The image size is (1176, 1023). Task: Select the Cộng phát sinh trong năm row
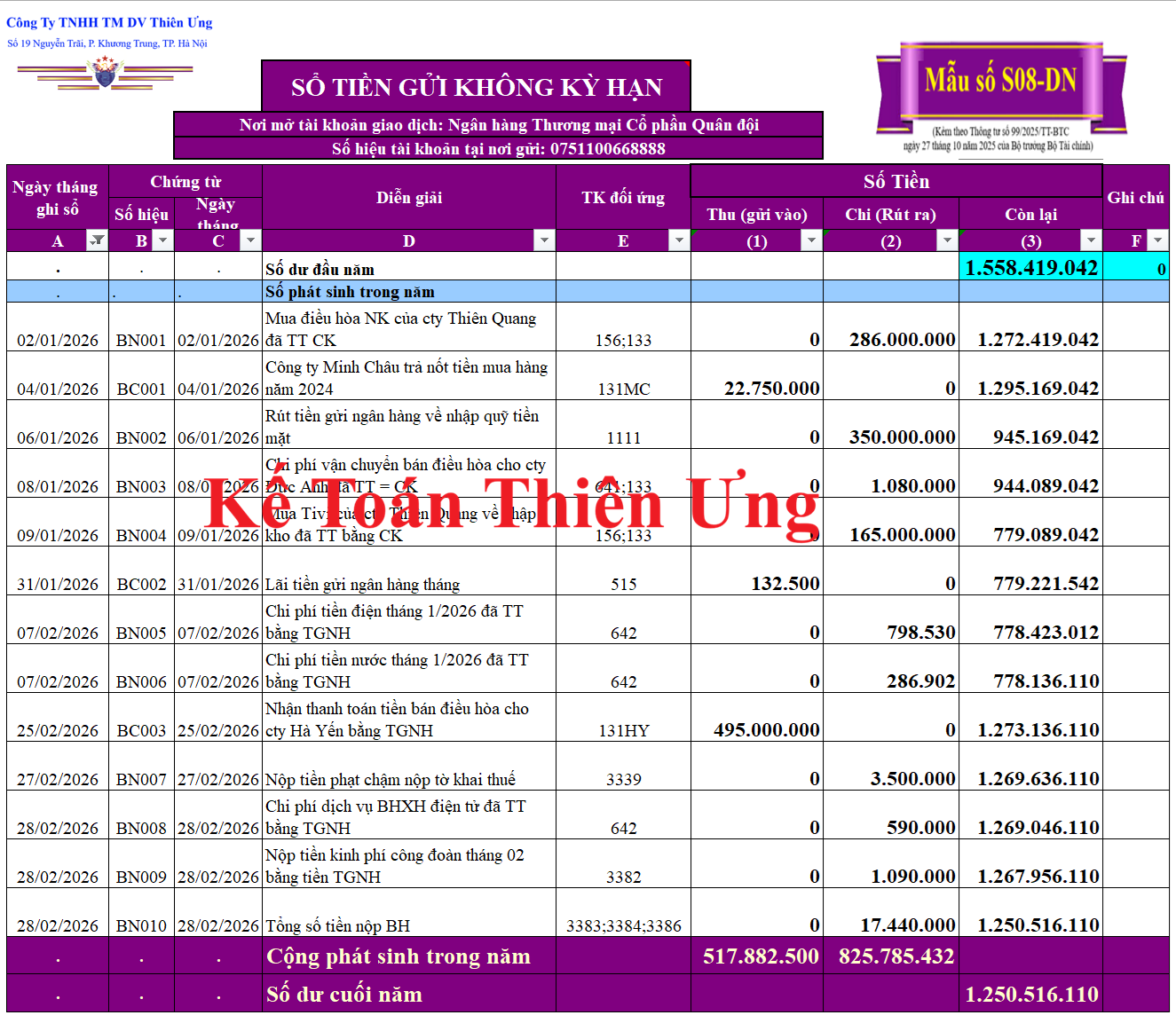(x=398, y=956)
